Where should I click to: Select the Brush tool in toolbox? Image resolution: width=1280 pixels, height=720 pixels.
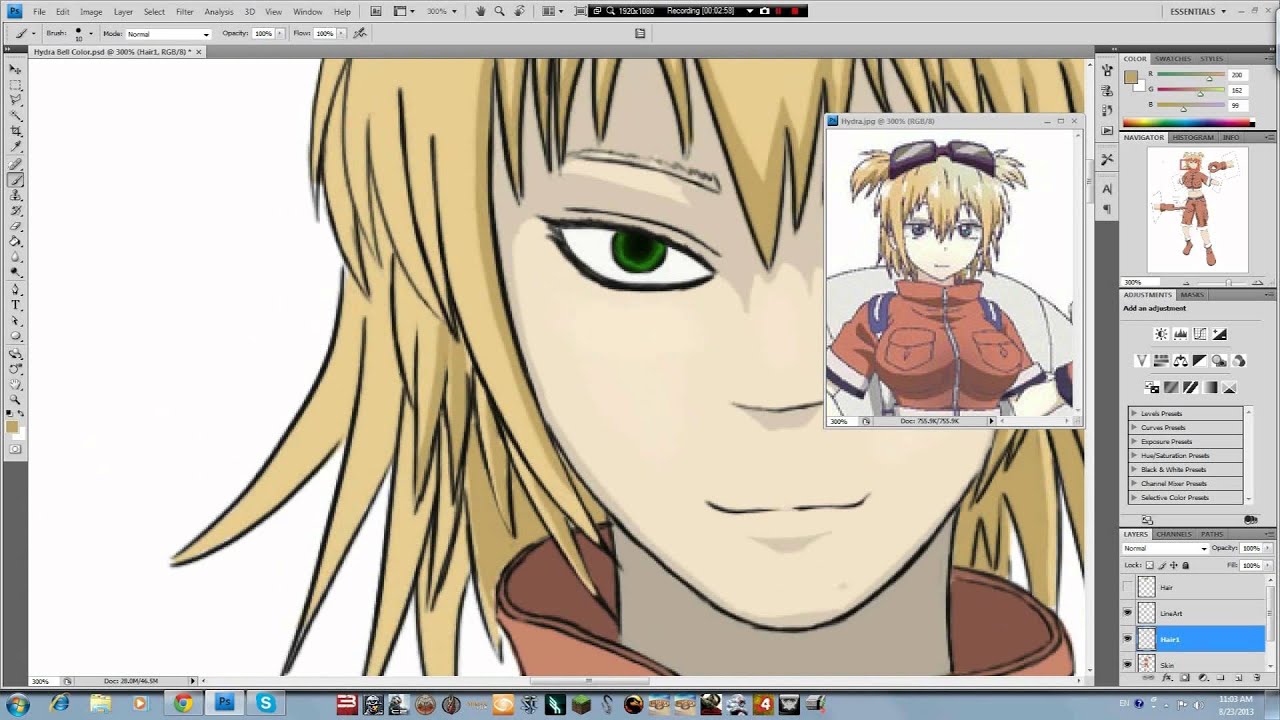(15, 178)
